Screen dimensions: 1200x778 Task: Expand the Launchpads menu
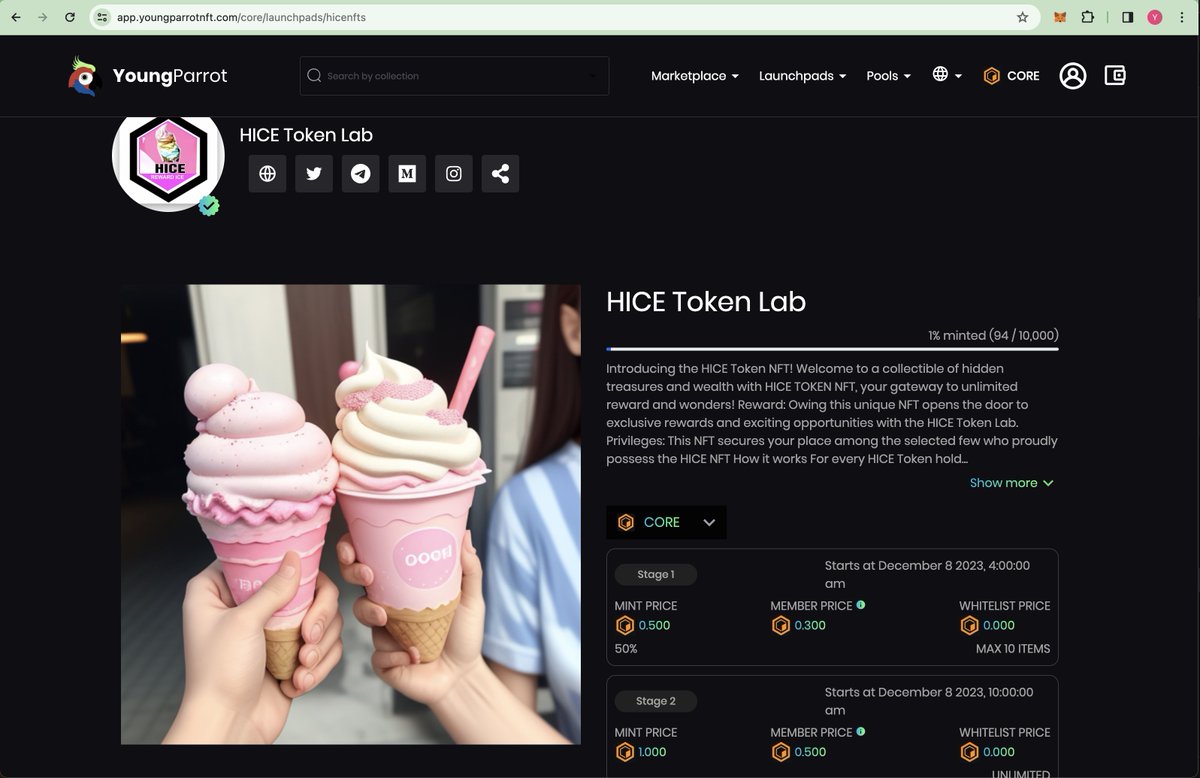(801, 75)
